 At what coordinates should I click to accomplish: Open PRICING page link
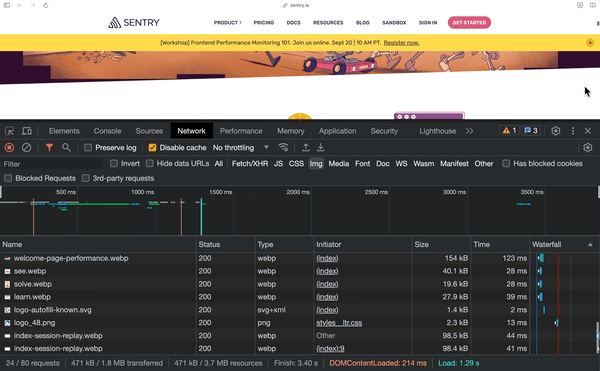pyautogui.click(x=264, y=23)
